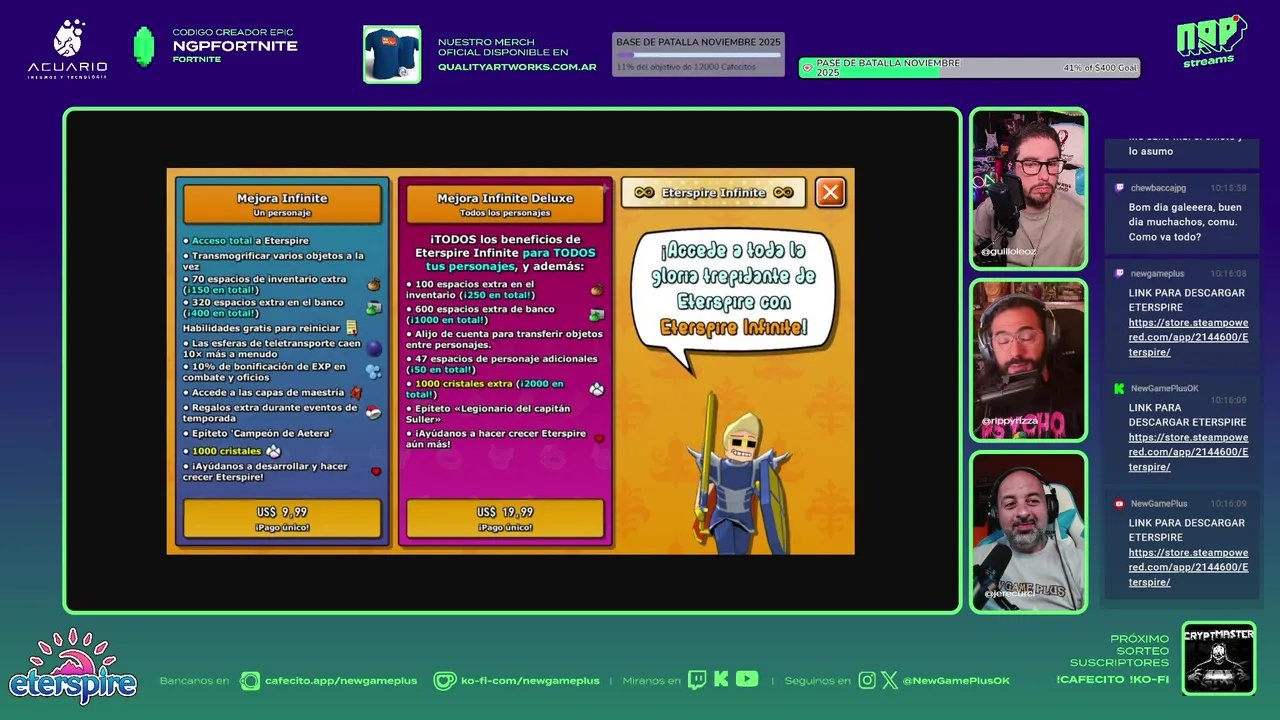Click the NGPFORTNITE creator code text
1280x720 pixels.
click(x=235, y=46)
